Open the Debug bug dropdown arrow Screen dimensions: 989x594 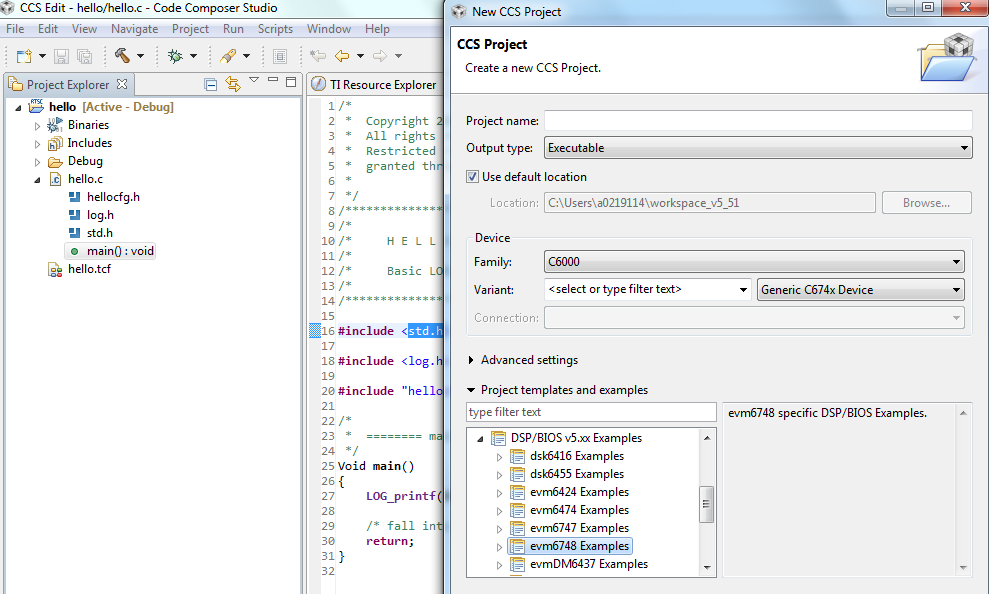[x=193, y=56]
